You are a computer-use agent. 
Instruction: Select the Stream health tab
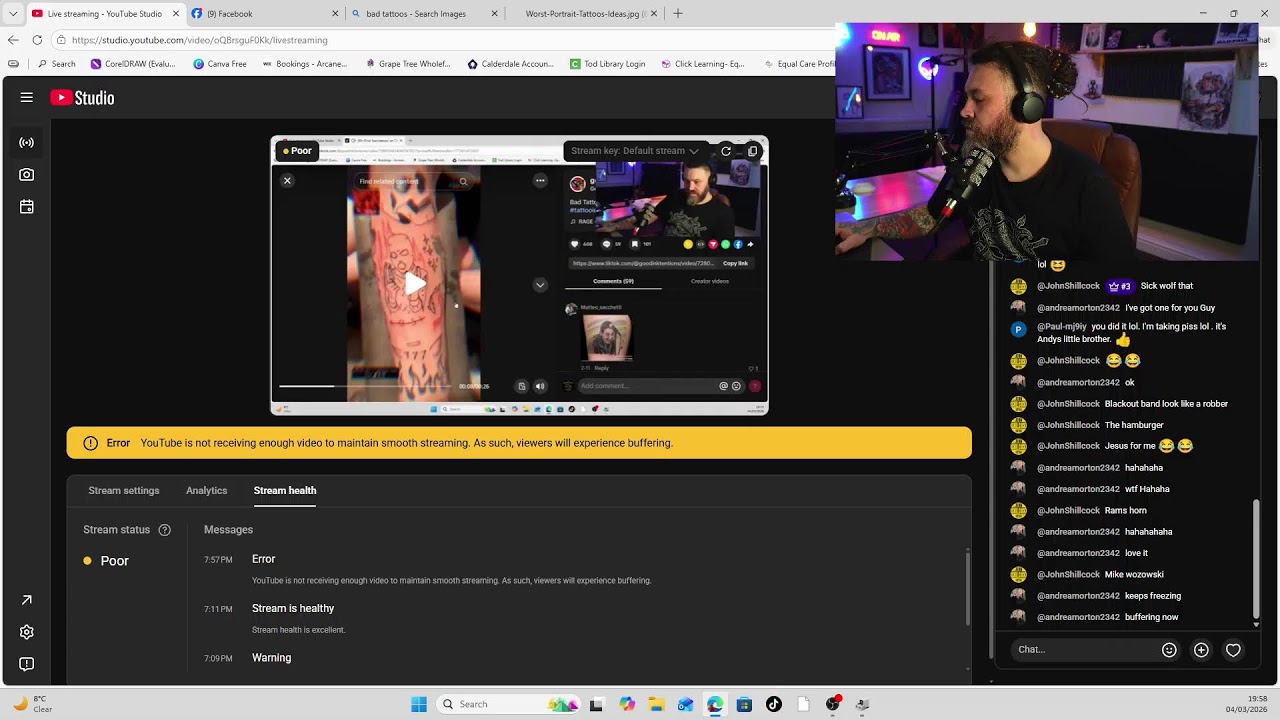click(285, 491)
